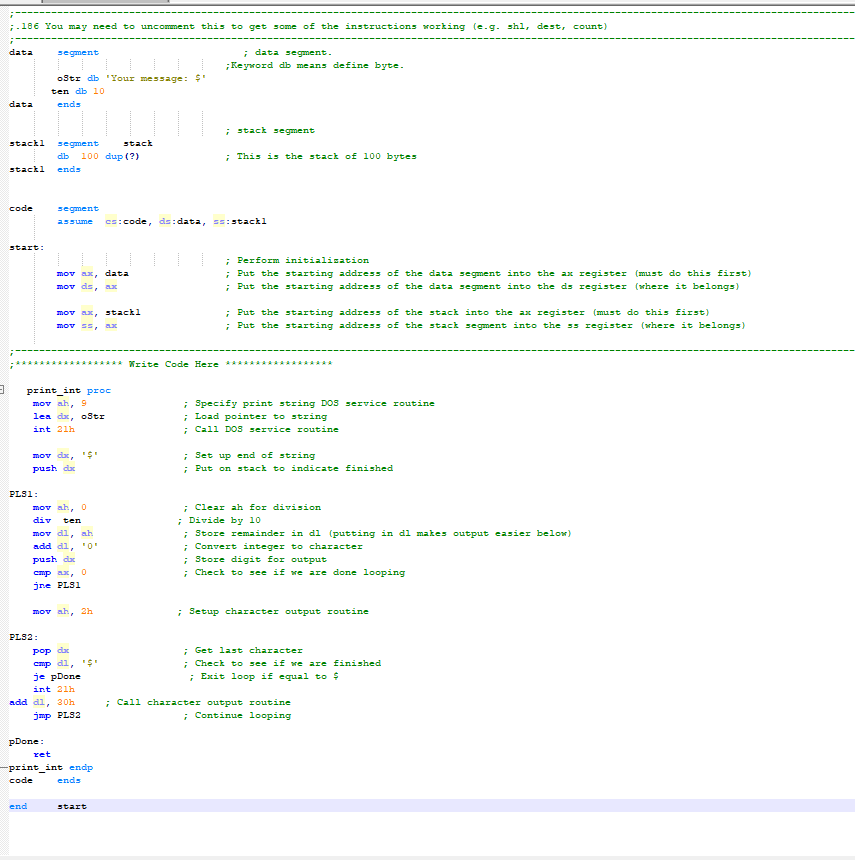This screenshot has height=860, width=855.
Task: Click the 'mov ah, 2h' instruction
Action: (x=63, y=612)
